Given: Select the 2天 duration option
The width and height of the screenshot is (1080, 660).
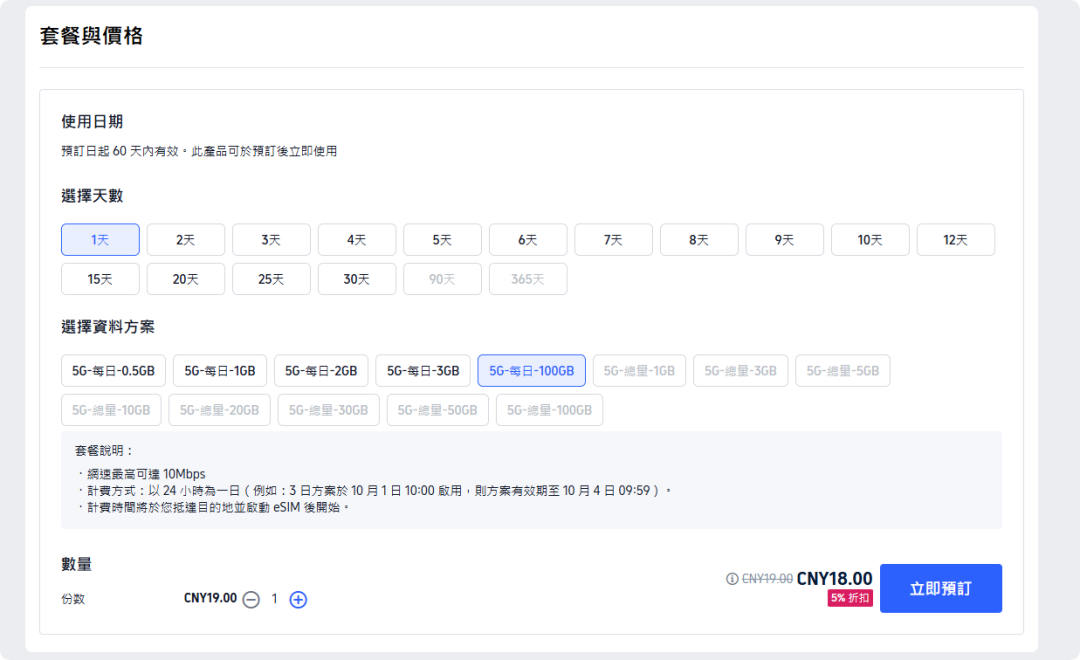Looking at the screenshot, I should click(186, 240).
